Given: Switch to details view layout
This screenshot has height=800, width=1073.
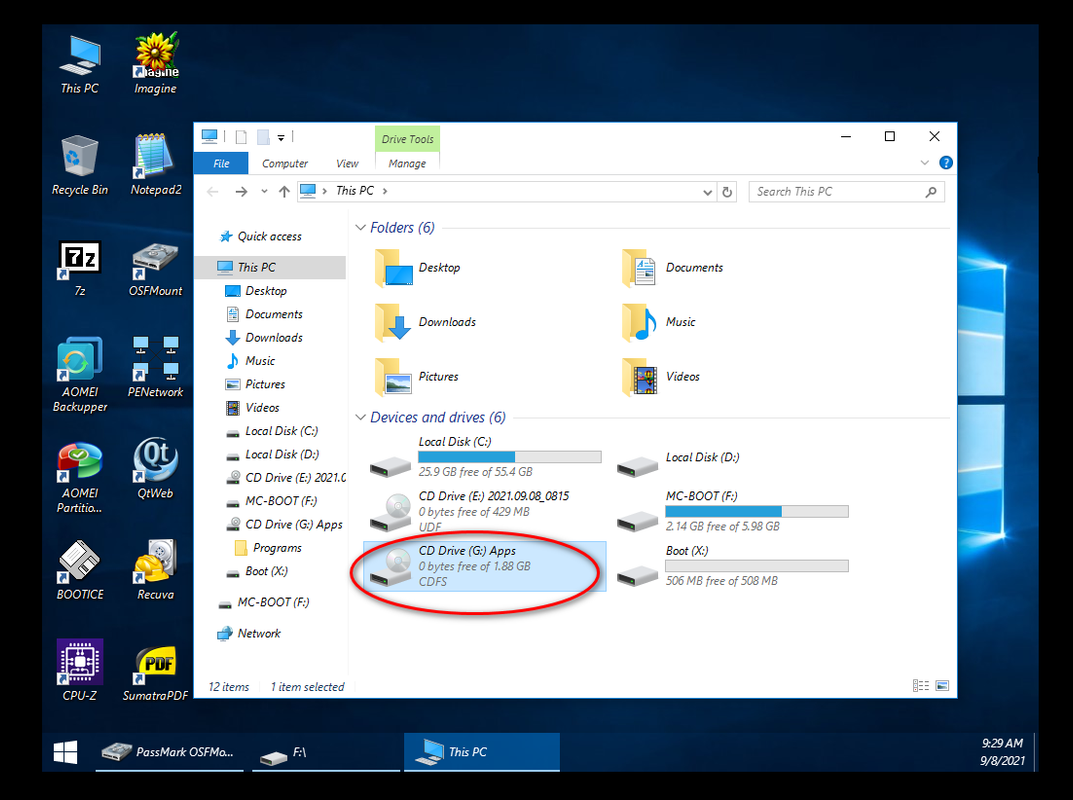Looking at the screenshot, I should click(920, 686).
